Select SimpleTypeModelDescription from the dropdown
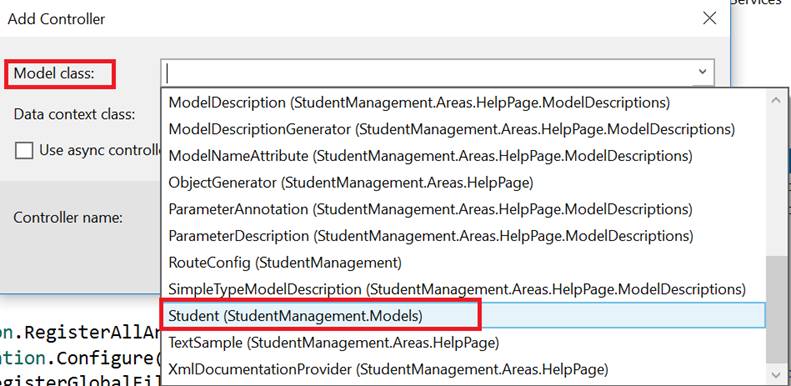 tap(463, 289)
